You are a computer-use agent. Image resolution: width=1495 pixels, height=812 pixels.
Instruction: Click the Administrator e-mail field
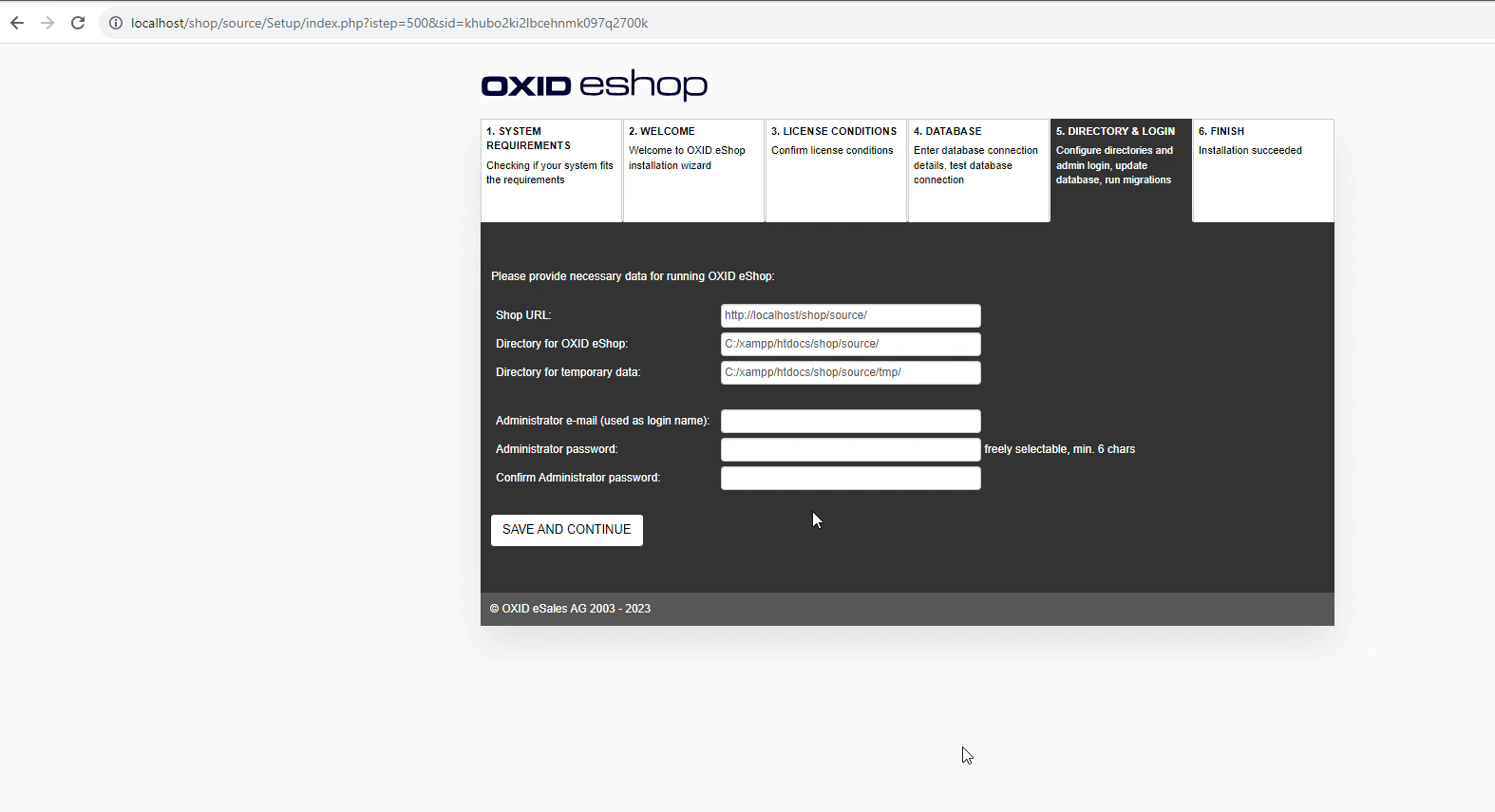point(850,421)
